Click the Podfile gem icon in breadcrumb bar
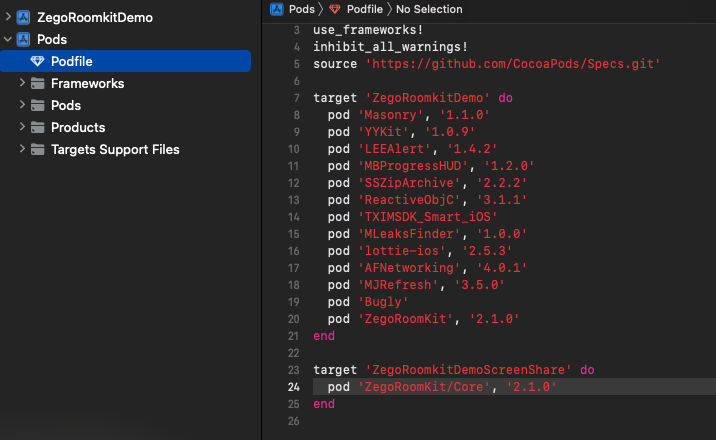716x440 pixels. [335, 9]
